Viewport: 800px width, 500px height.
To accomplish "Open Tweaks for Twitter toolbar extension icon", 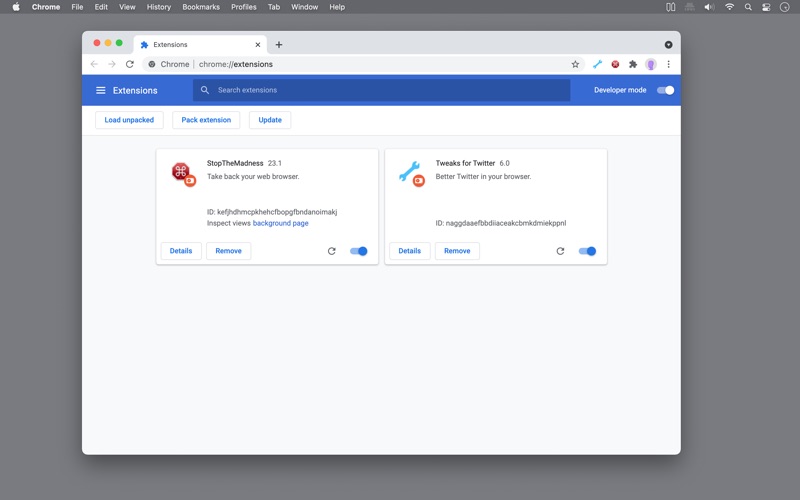I will 597,64.
